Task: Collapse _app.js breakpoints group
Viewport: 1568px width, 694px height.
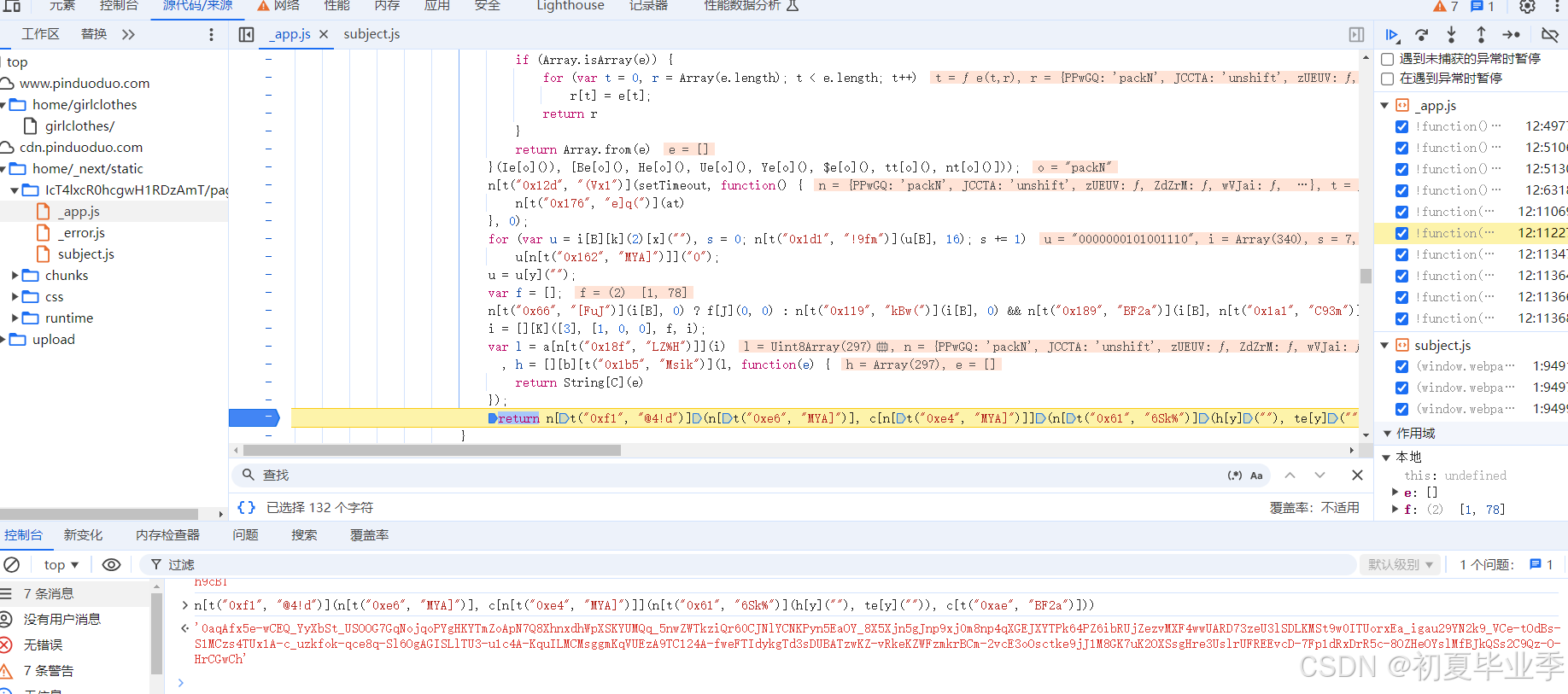Action: [x=1385, y=106]
